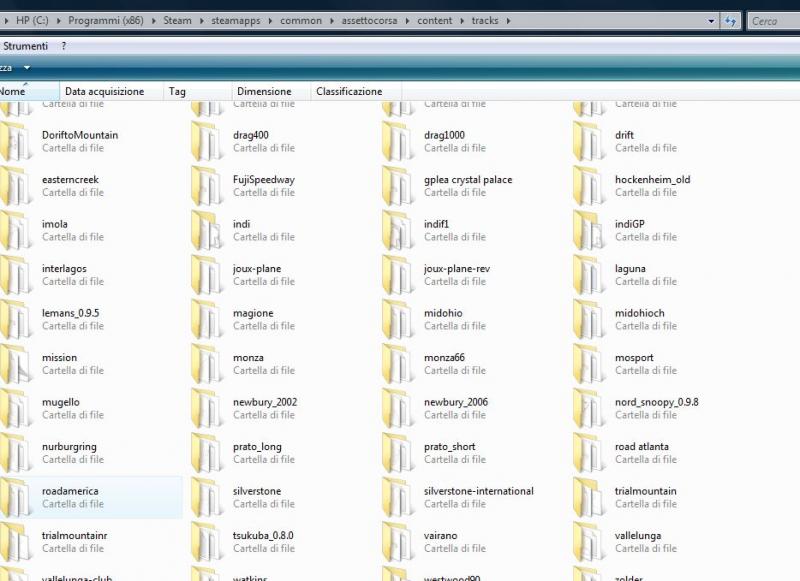Click the mosport folder icon
Image resolution: width=800 pixels, height=581 pixels.
pyautogui.click(x=589, y=364)
